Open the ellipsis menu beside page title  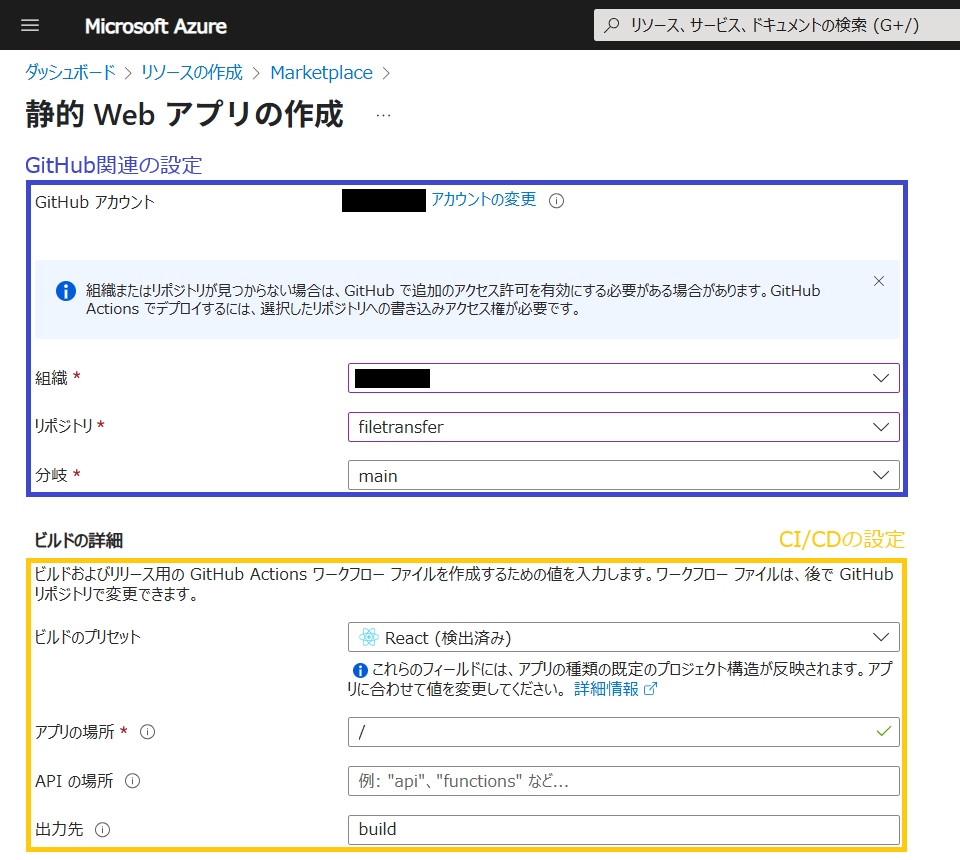pyautogui.click(x=383, y=115)
